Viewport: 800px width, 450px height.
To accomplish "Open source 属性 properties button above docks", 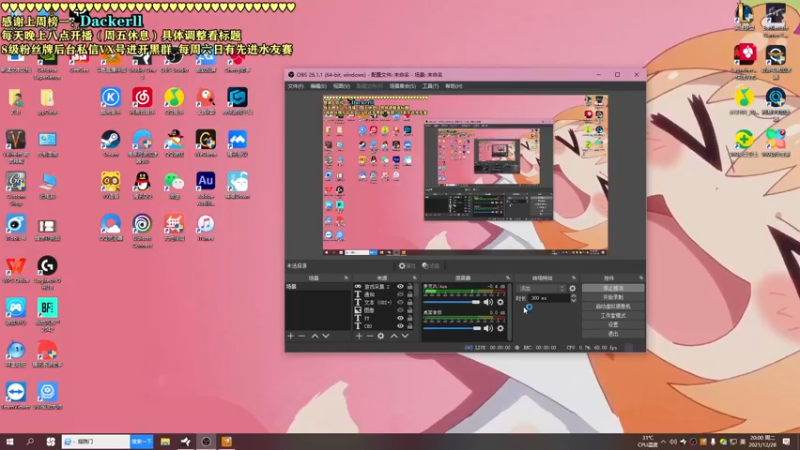I will click(x=407, y=266).
